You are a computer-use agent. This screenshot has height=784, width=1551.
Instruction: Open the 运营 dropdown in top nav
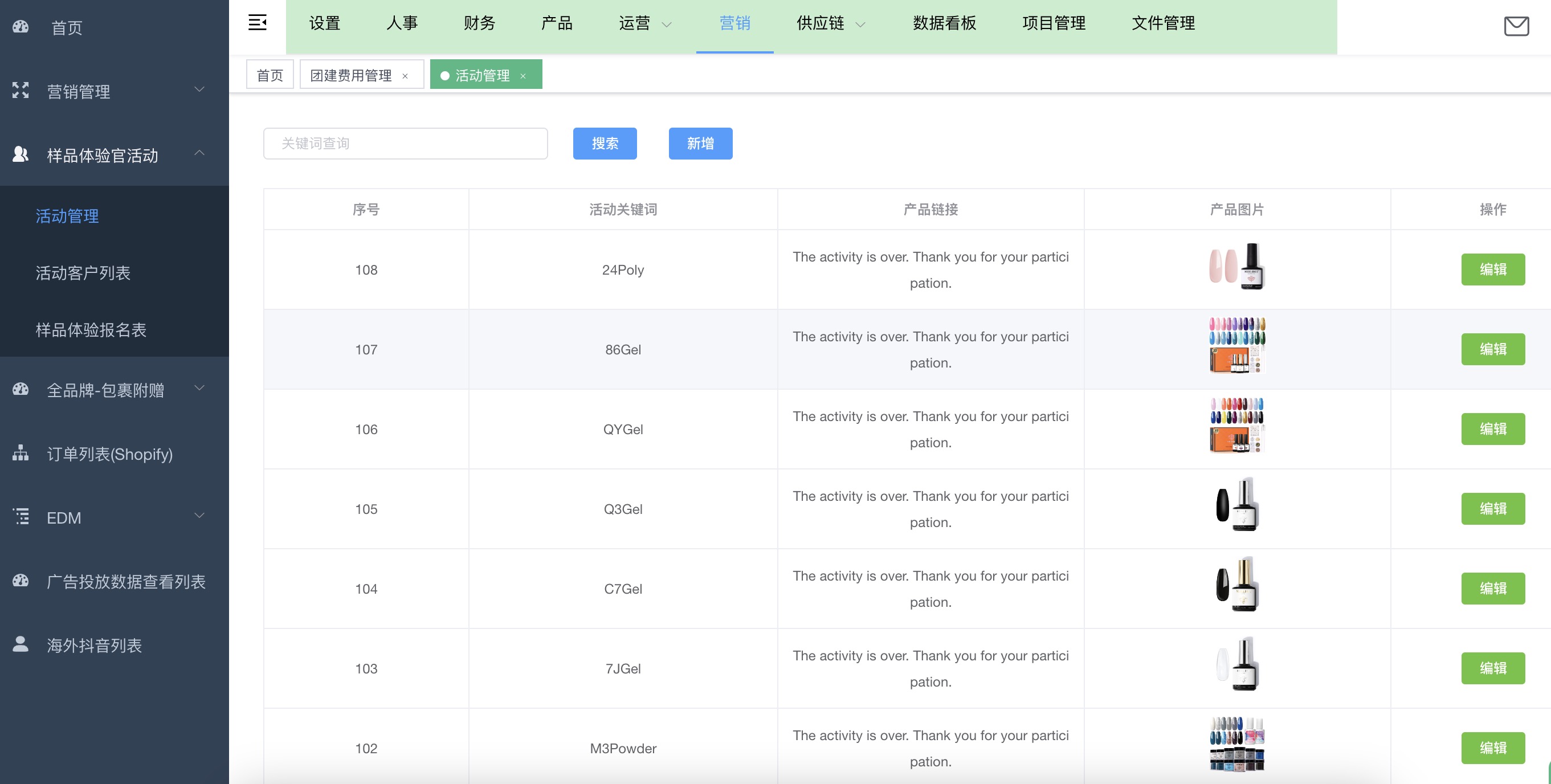tap(645, 23)
